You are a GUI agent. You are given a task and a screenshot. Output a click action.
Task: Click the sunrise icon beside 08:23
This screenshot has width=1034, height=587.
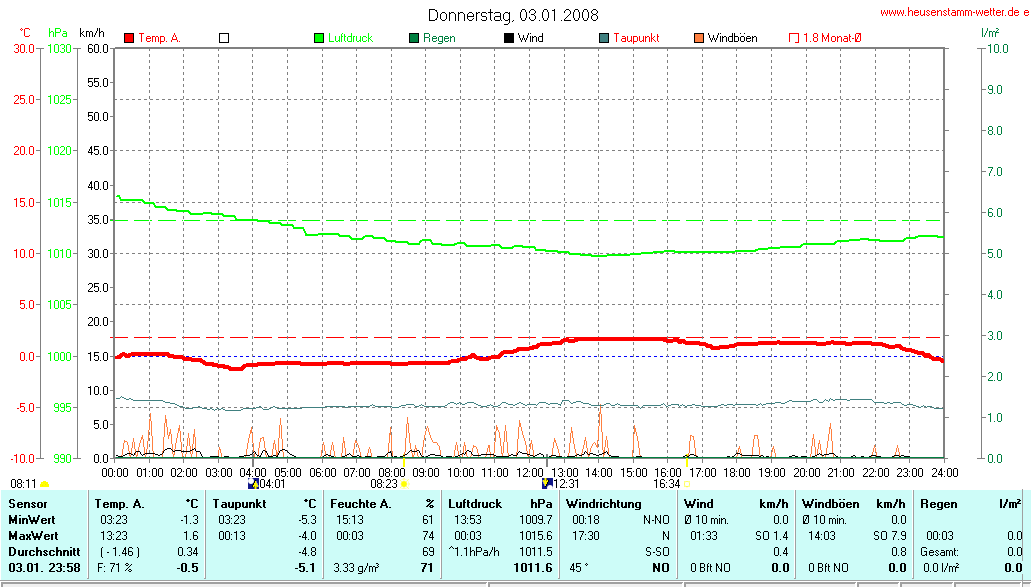click(x=404, y=484)
